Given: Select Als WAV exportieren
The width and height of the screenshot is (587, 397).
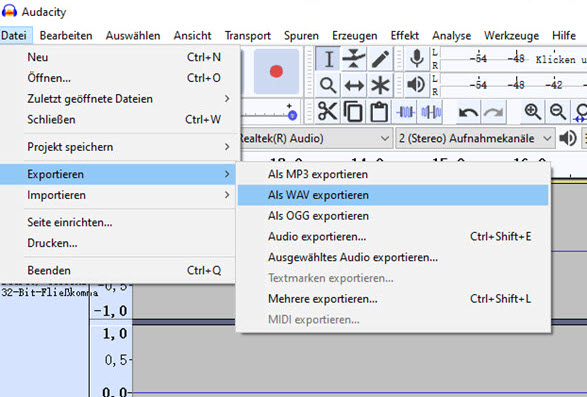Looking at the screenshot, I should pyautogui.click(x=393, y=195).
